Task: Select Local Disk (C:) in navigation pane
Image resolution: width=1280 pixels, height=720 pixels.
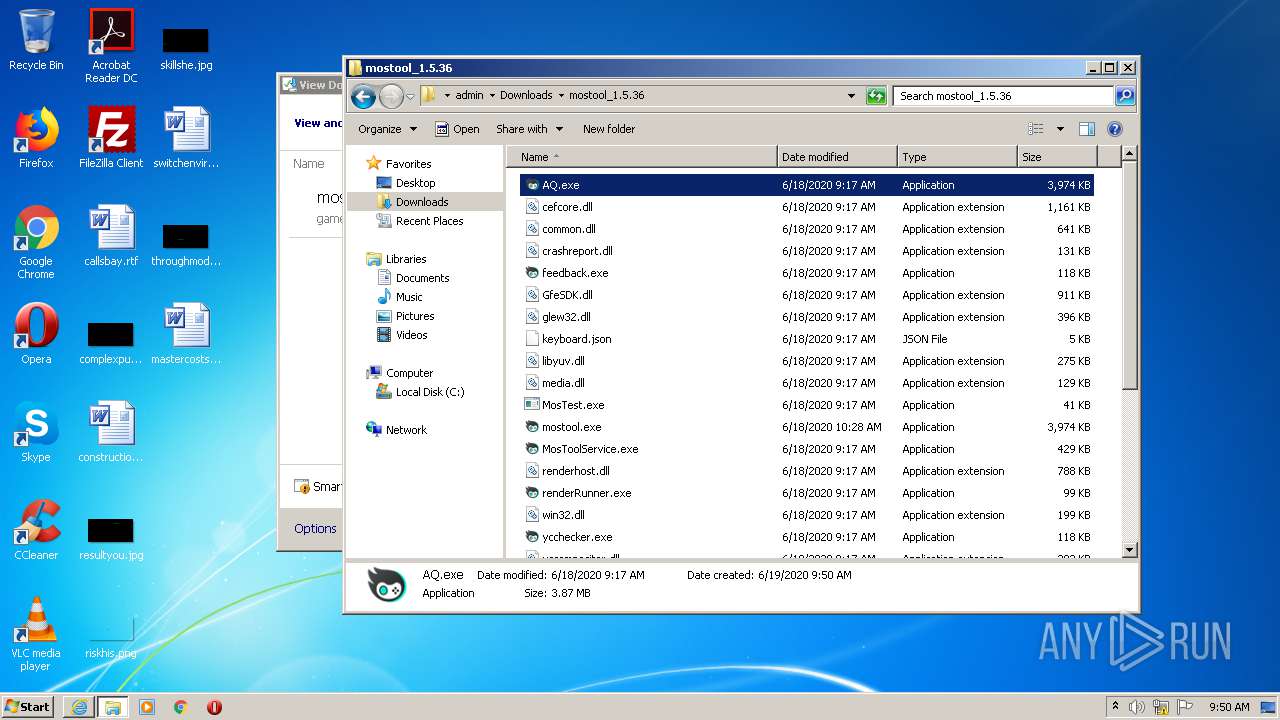Action: [x=429, y=392]
